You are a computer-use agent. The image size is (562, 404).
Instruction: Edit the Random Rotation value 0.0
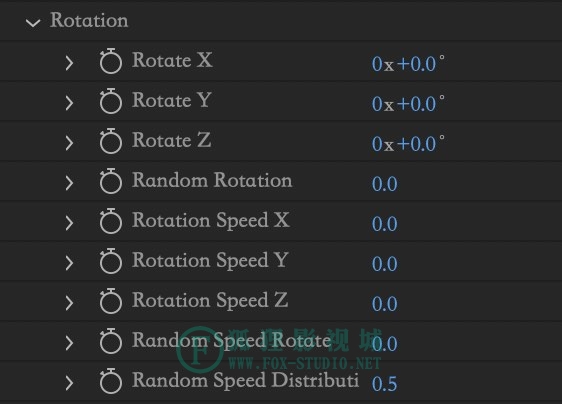[x=385, y=184]
